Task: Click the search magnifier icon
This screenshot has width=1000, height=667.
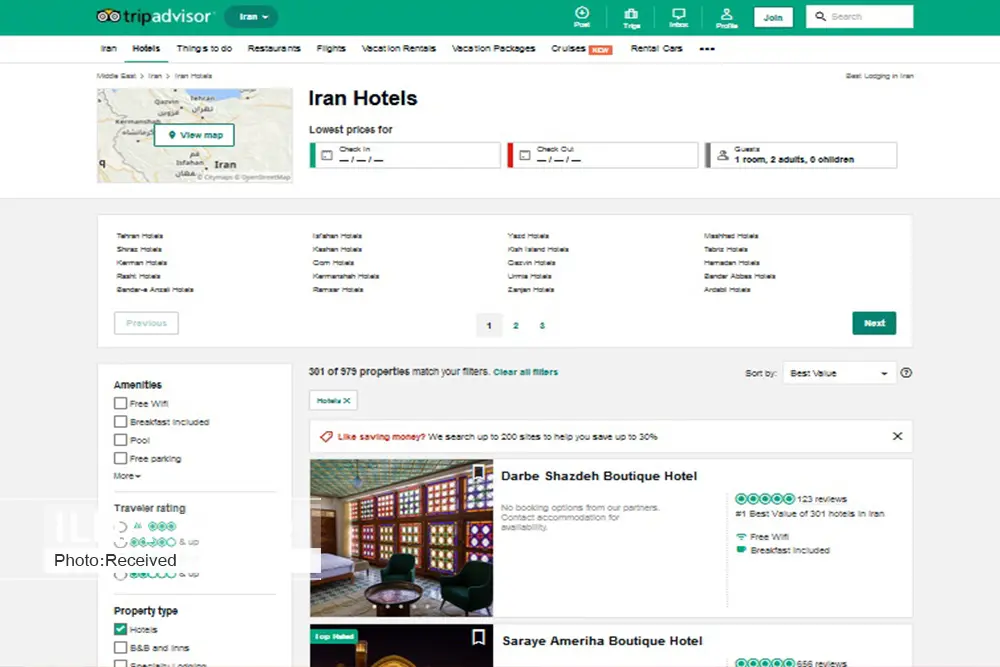Action: [x=820, y=17]
